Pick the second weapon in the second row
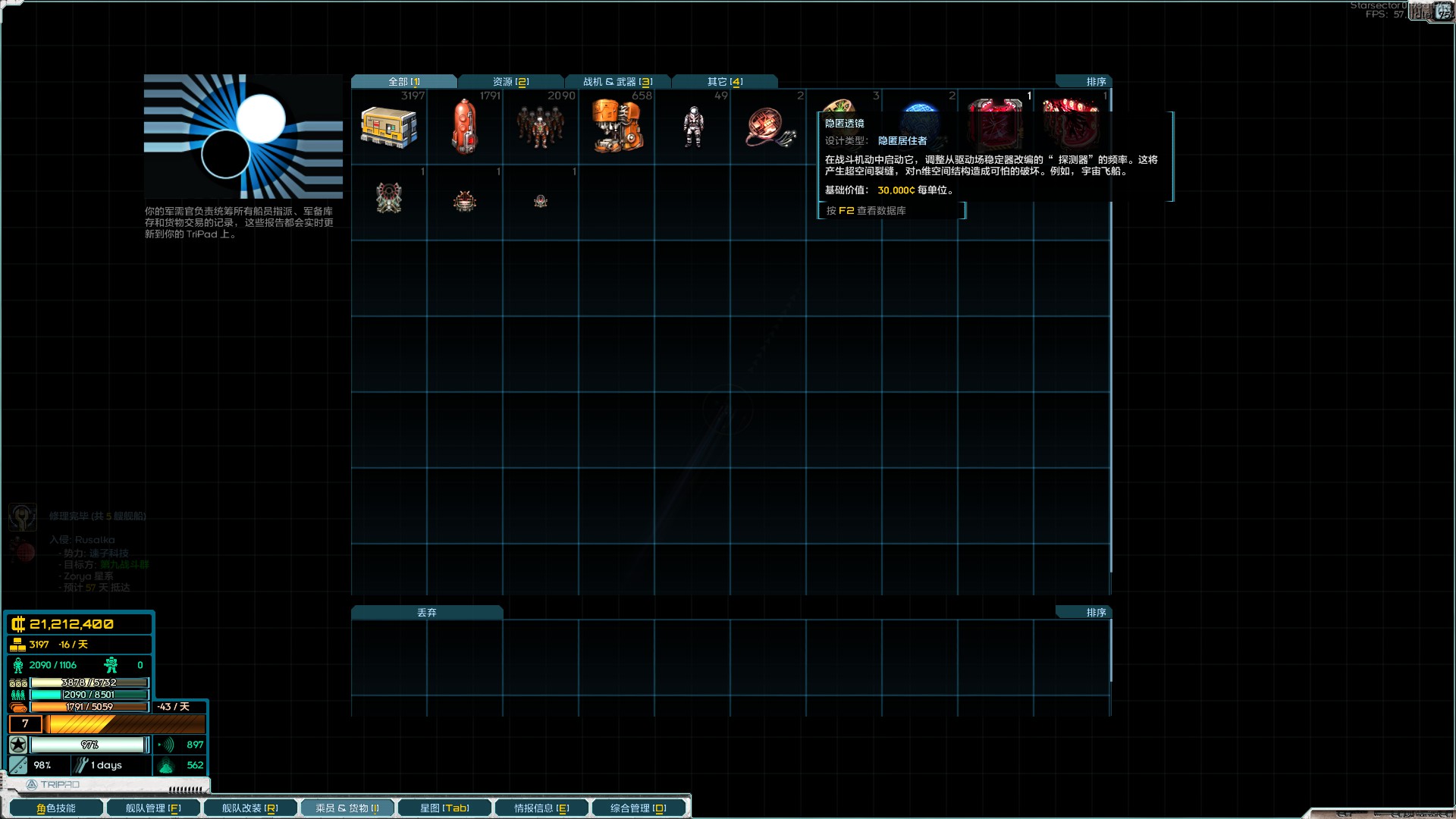Image resolution: width=1456 pixels, height=819 pixels. click(x=464, y=201)
